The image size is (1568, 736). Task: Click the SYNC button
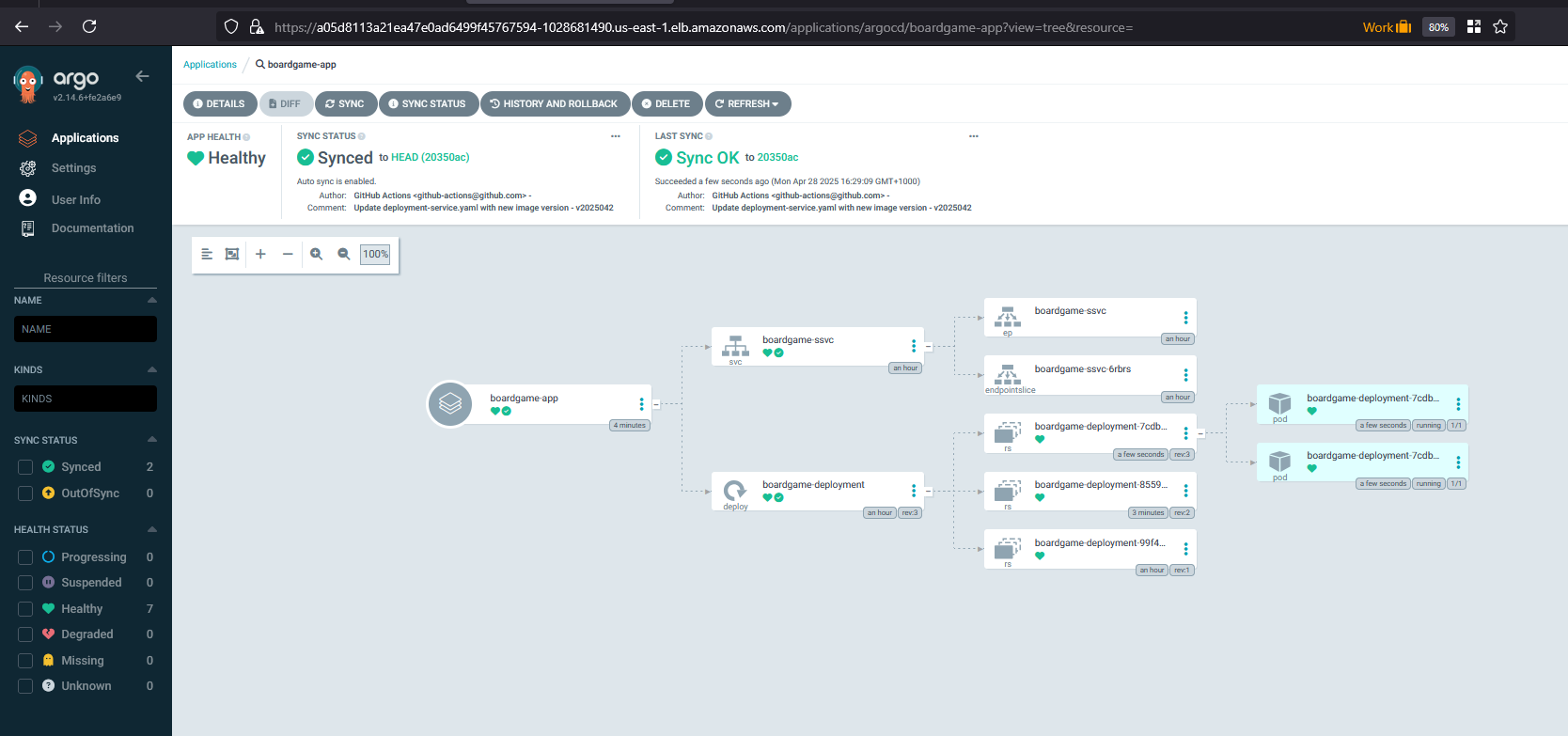pos(345,103)
